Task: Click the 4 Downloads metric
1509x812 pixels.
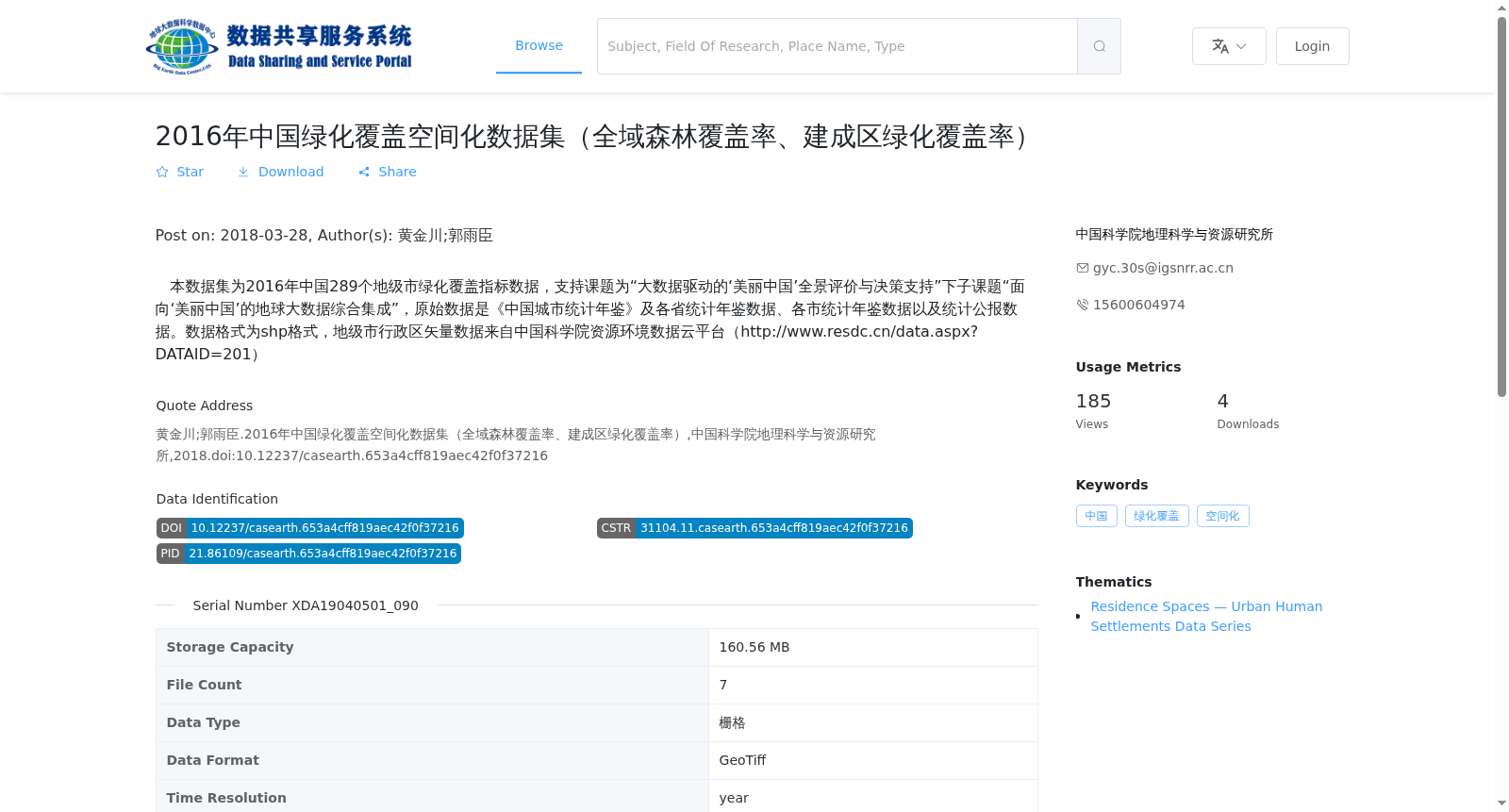Action: coord(1248,411)
